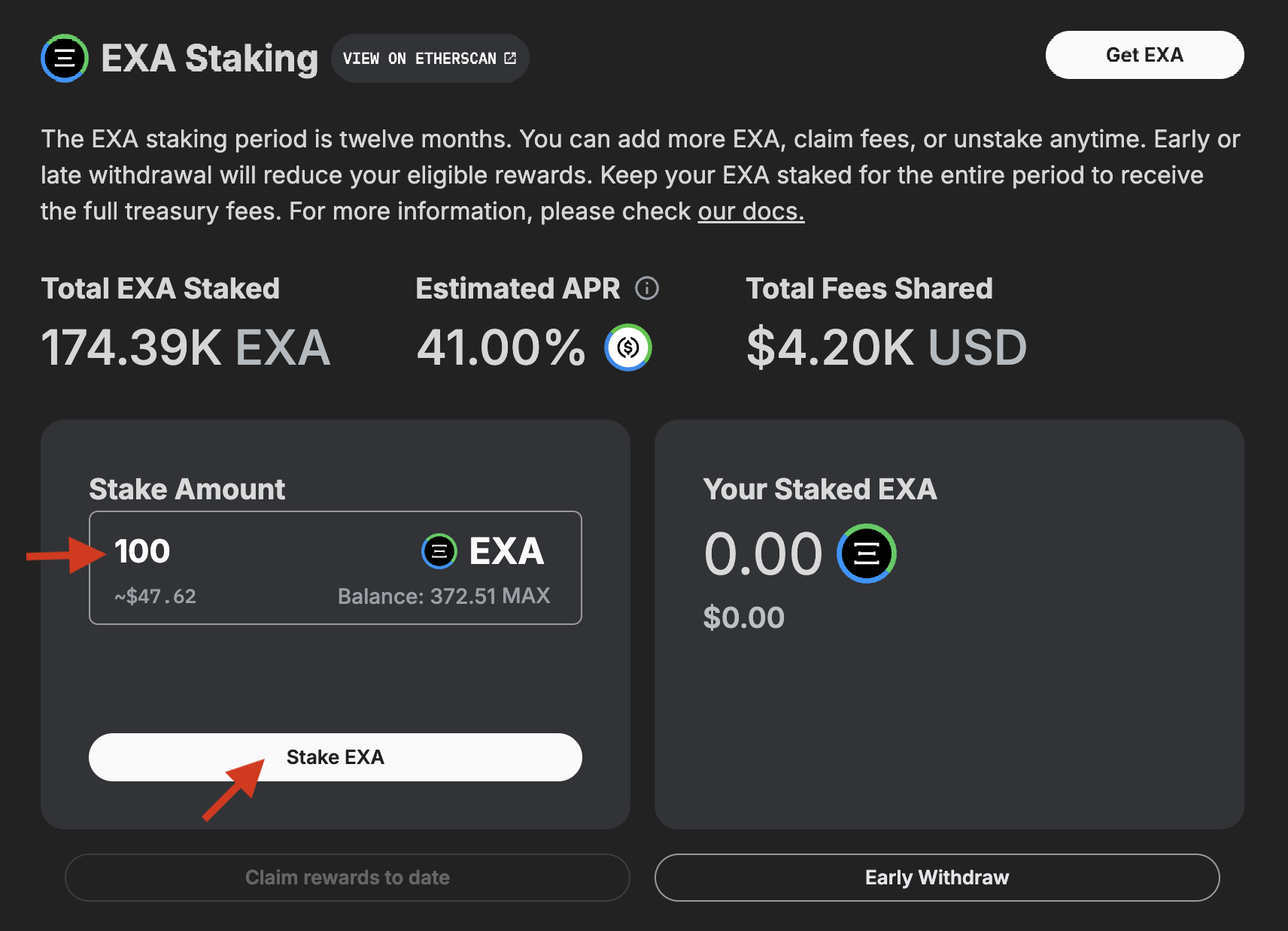Click the ~$47.62 USD estimate text
1288x931 pixels.
click(x=155, y=596)
